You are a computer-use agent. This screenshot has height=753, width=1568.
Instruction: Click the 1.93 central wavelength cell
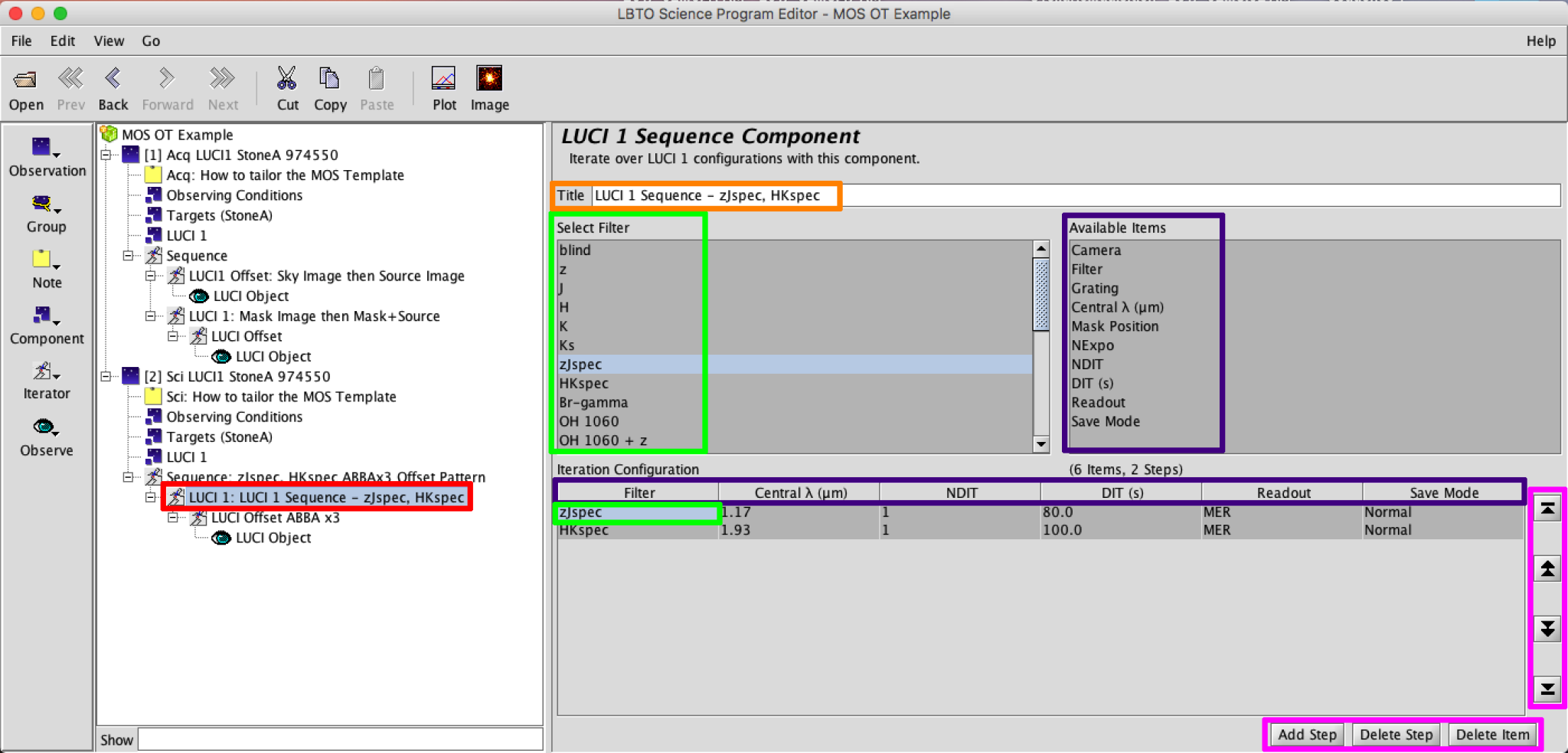point(799,530)
